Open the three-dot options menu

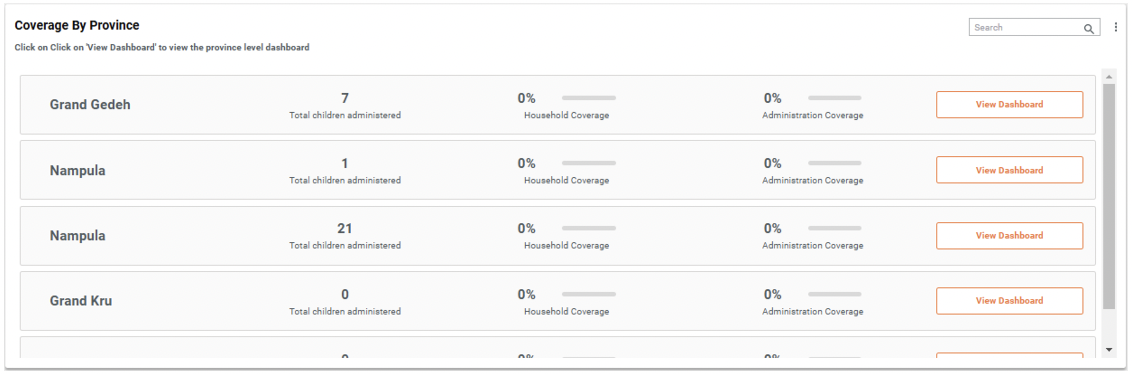[x=1115, y=27]
